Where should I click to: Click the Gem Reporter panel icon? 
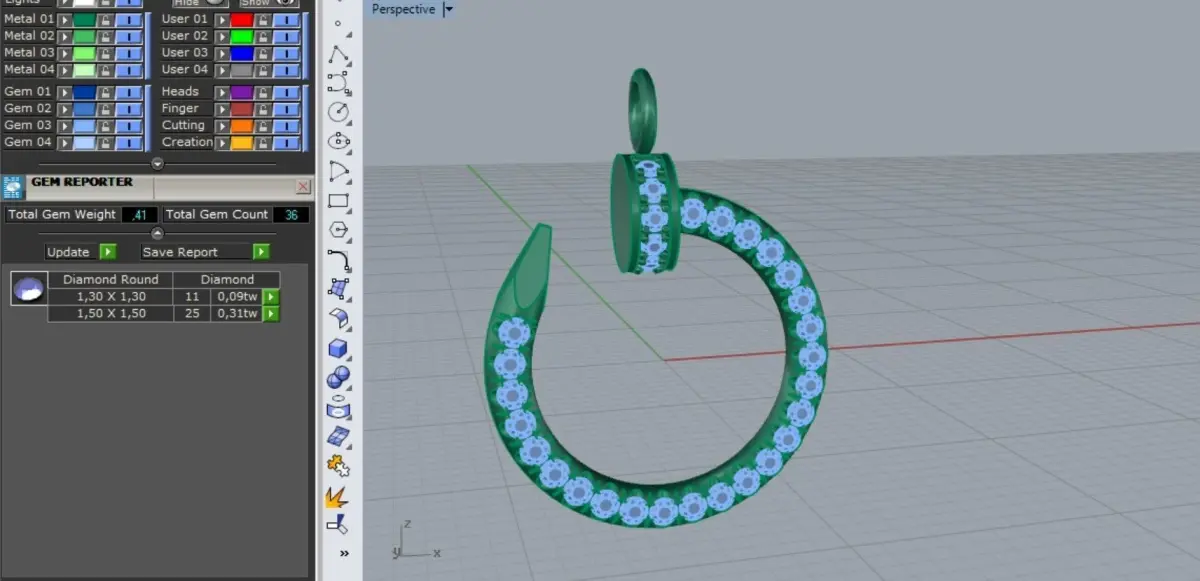point(14,187)
